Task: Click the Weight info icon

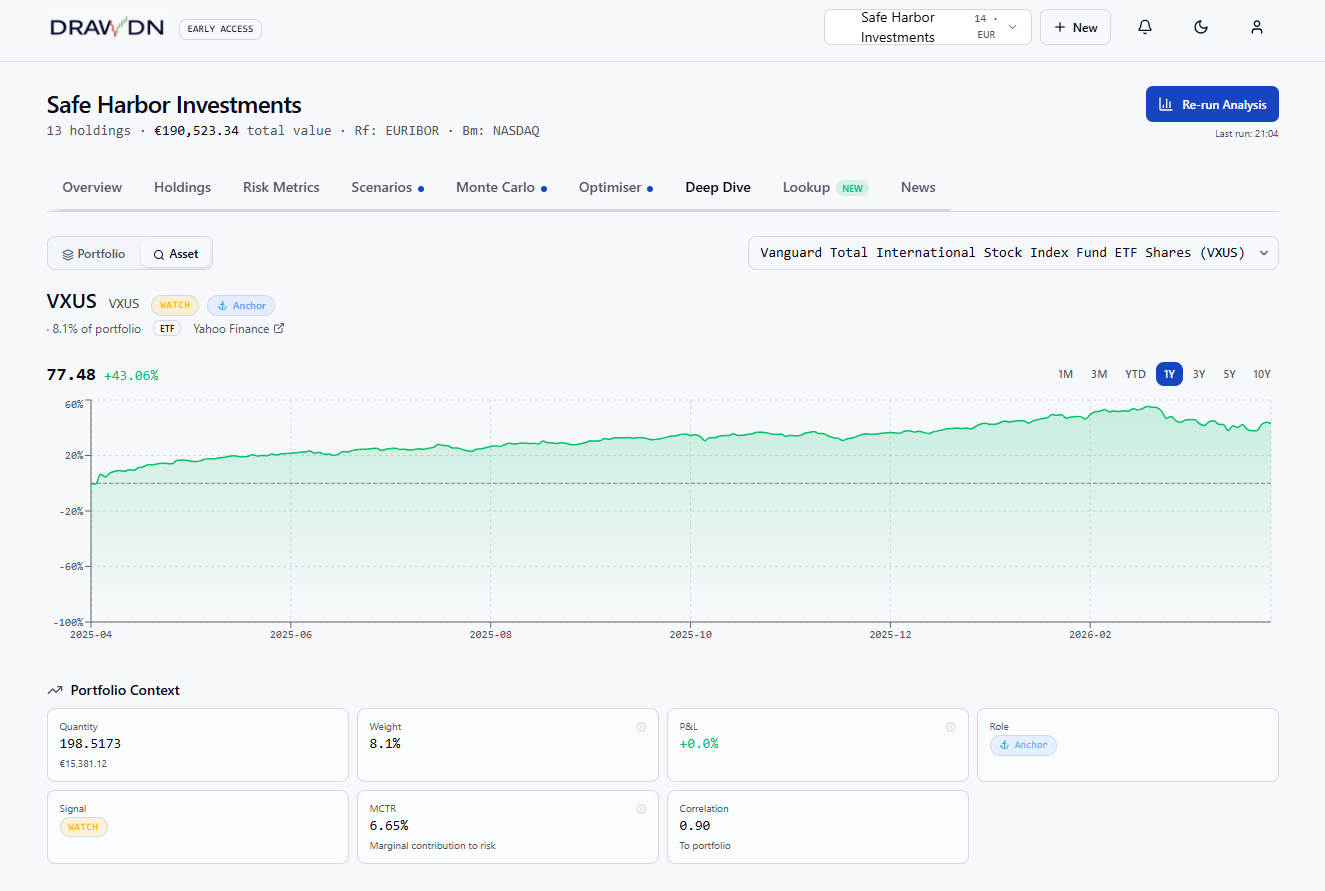Action: coord(641,727)
